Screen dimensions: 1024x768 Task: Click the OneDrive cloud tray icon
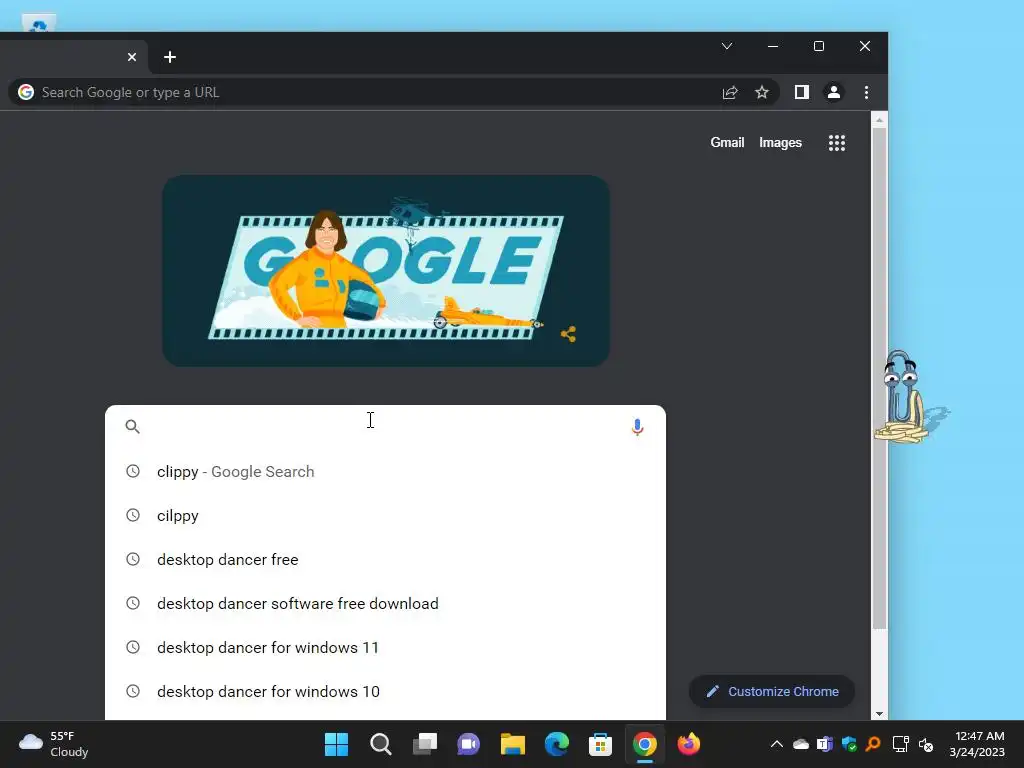point(801,744)
